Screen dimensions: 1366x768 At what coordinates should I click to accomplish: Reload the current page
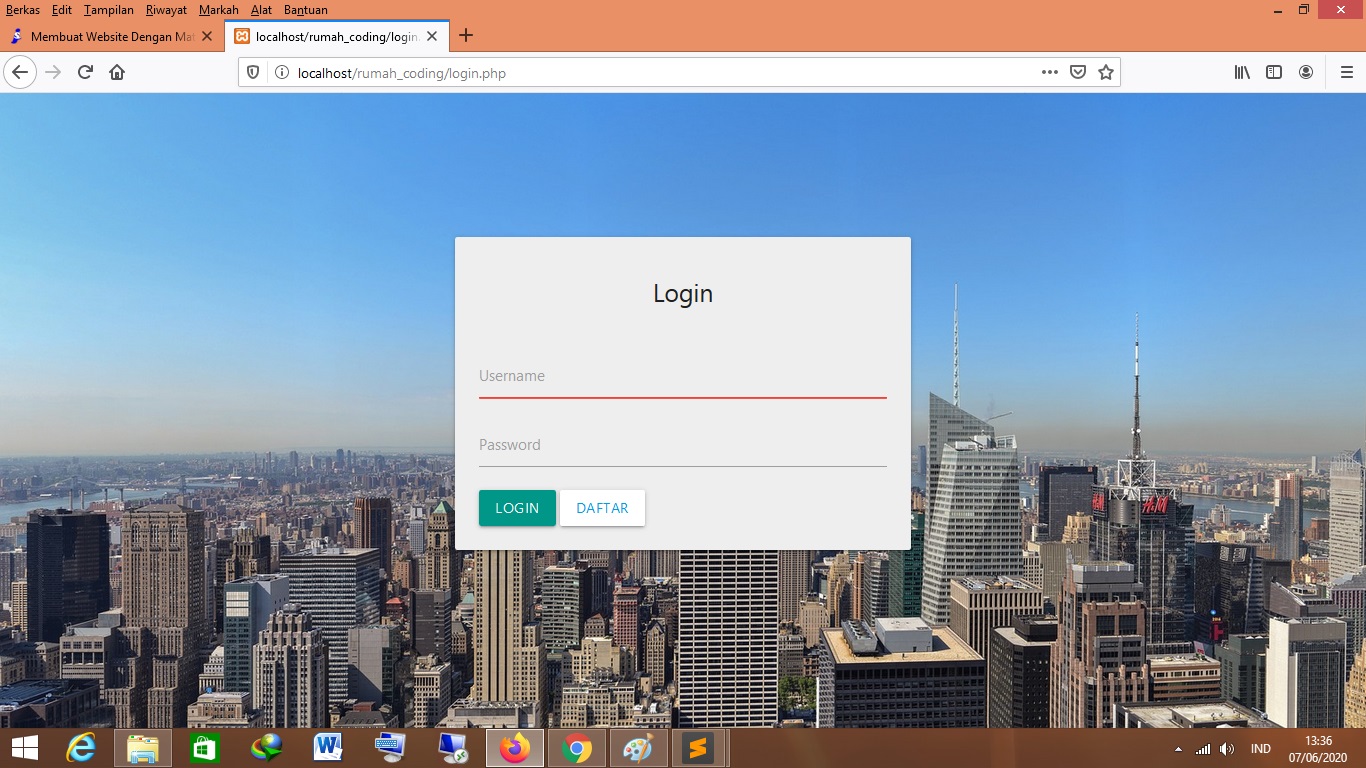coord(85,72)
